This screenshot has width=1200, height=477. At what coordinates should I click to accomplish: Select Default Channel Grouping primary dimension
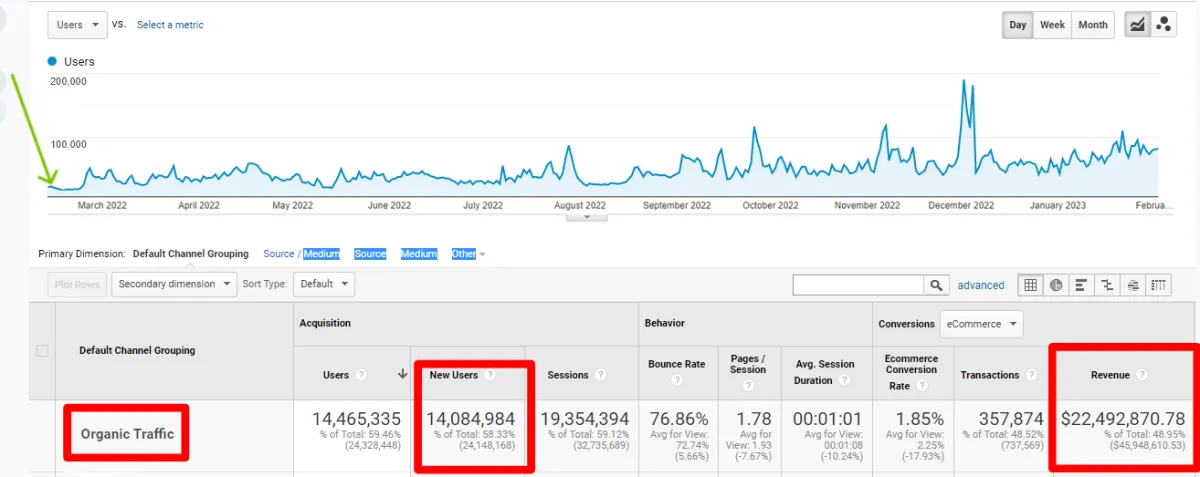click(x=190, y=254)
